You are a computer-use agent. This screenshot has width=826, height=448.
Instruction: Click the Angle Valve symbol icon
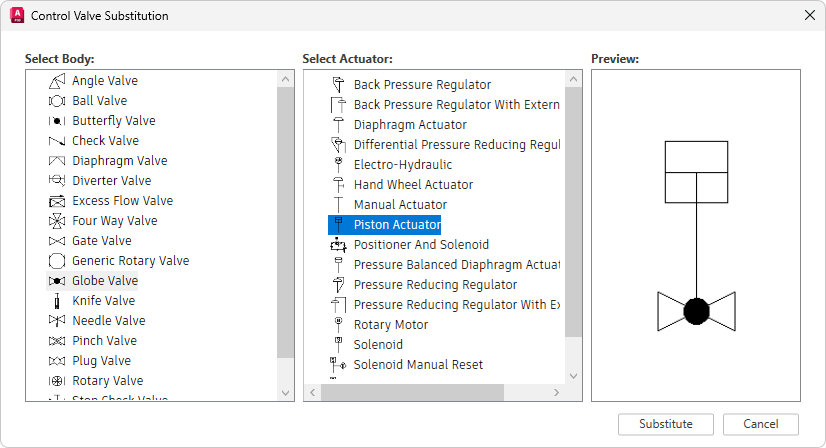point(57,81)
